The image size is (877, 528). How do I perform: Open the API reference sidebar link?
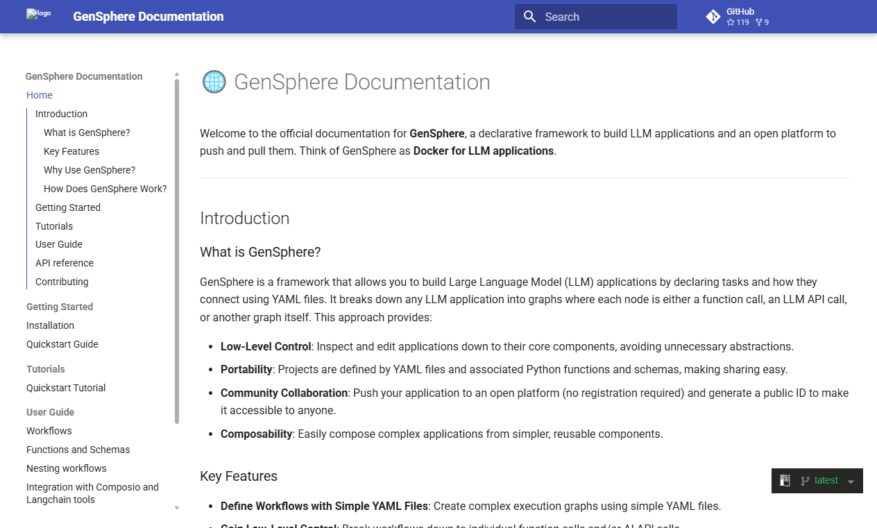click(64, 263)
